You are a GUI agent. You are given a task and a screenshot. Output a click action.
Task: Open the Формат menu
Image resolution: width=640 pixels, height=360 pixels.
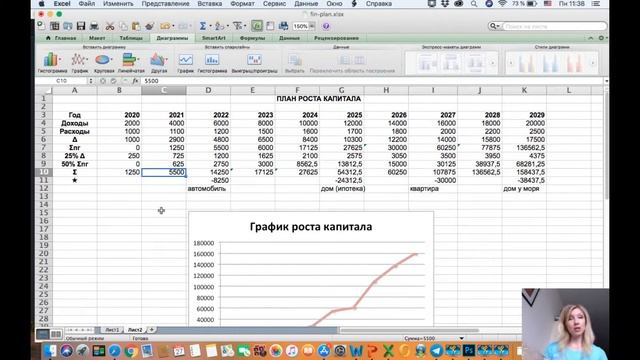click(242, 4)
